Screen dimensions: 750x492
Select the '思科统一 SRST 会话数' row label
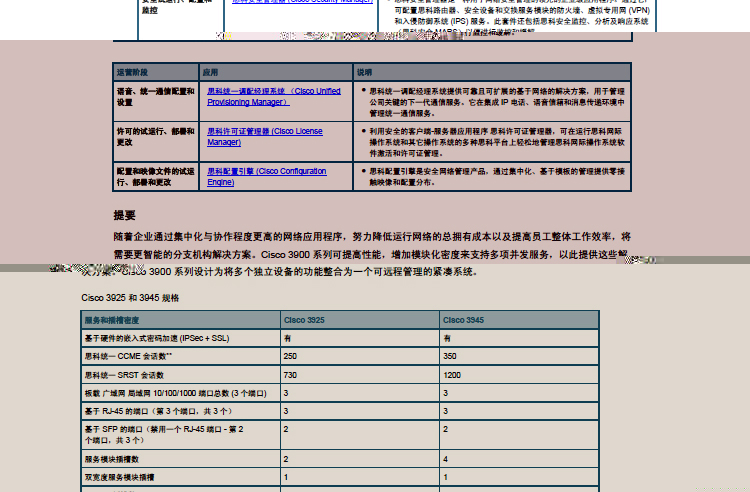(x=124, y=375)
